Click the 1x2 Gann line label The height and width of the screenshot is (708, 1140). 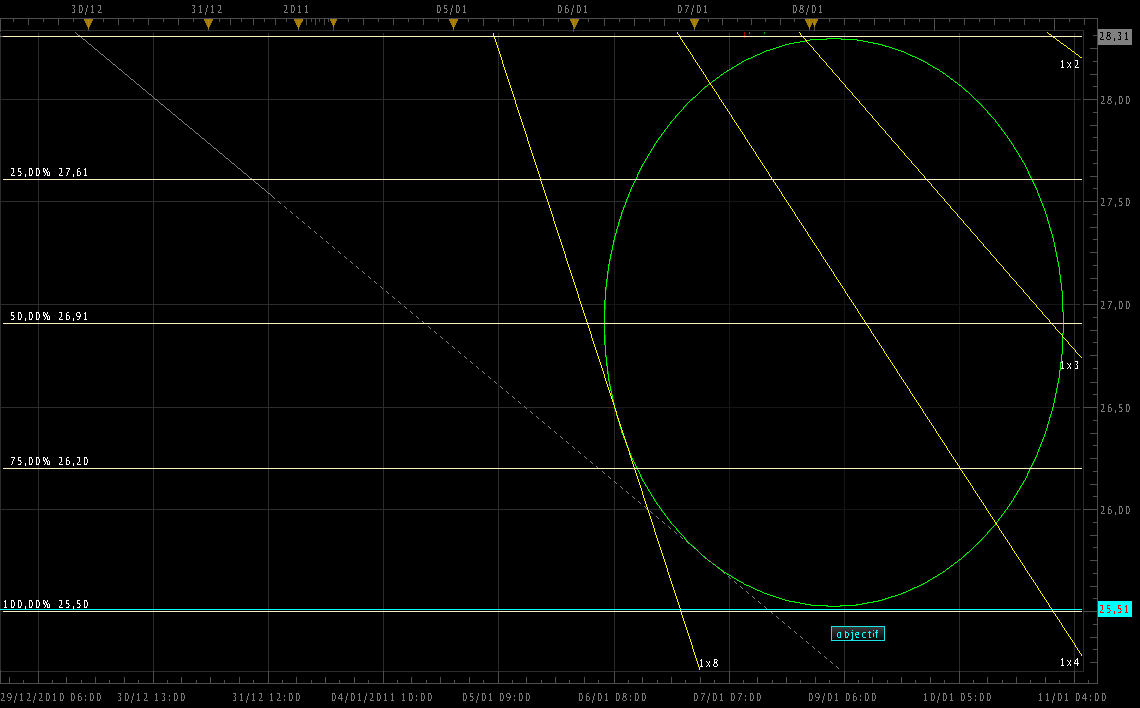pos(1069,64)
